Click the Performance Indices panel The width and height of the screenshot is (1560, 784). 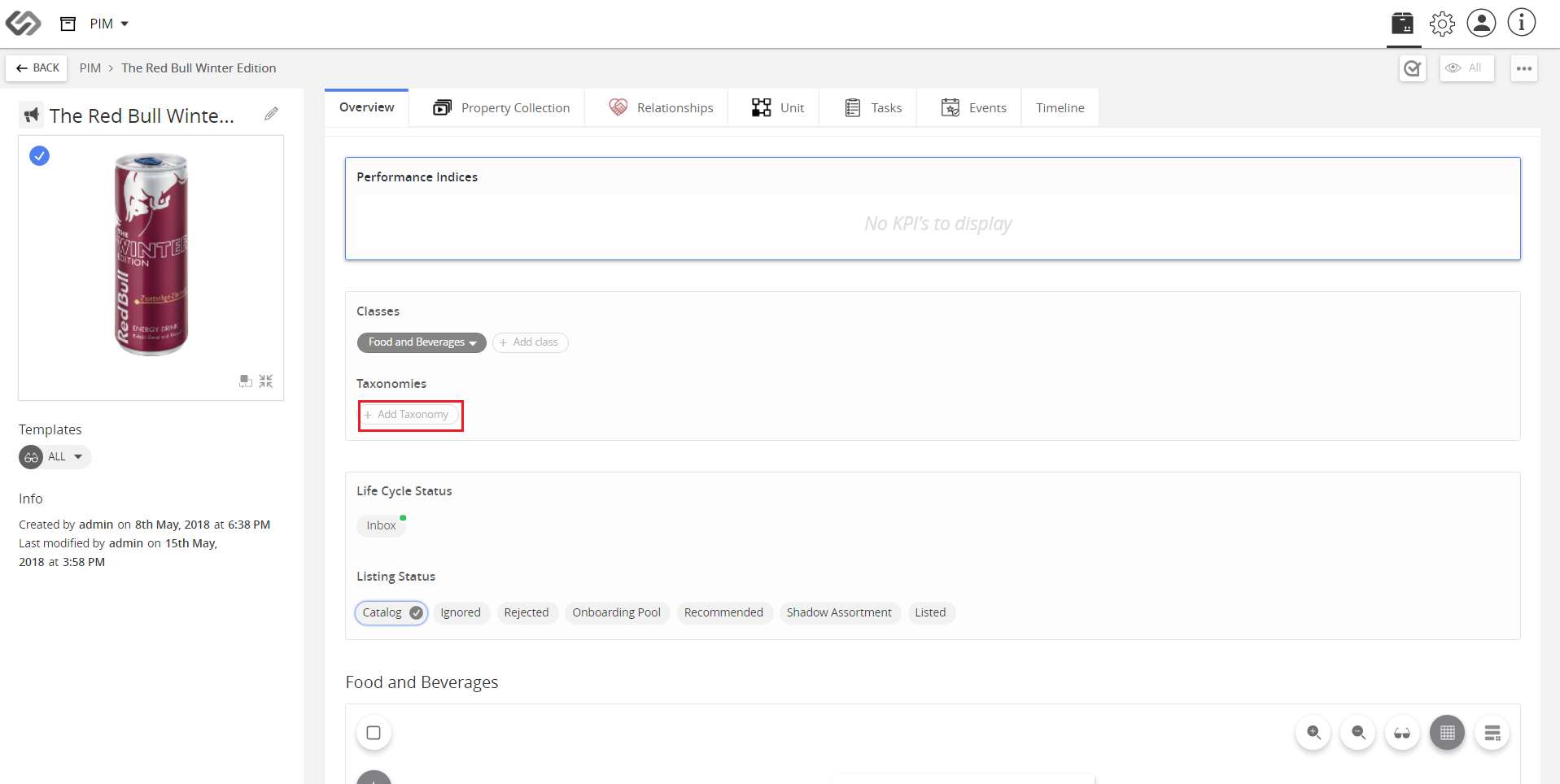click(x=933, y=209)
